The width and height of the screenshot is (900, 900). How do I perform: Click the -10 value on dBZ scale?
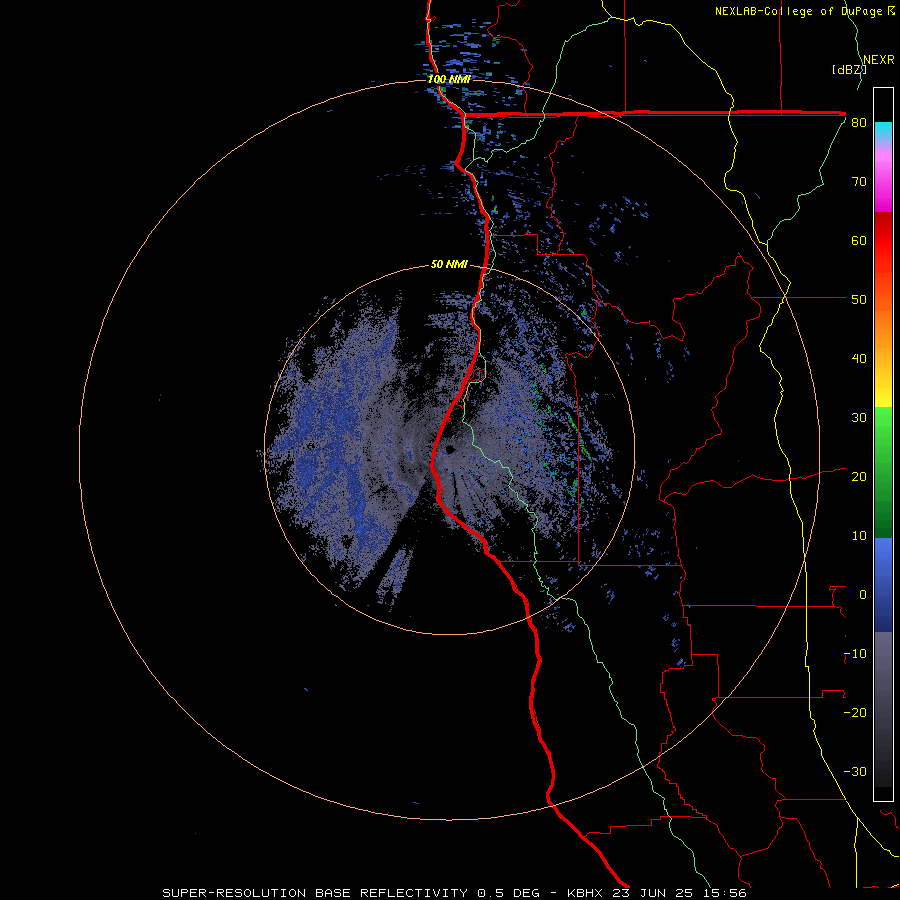coord(855,654)
